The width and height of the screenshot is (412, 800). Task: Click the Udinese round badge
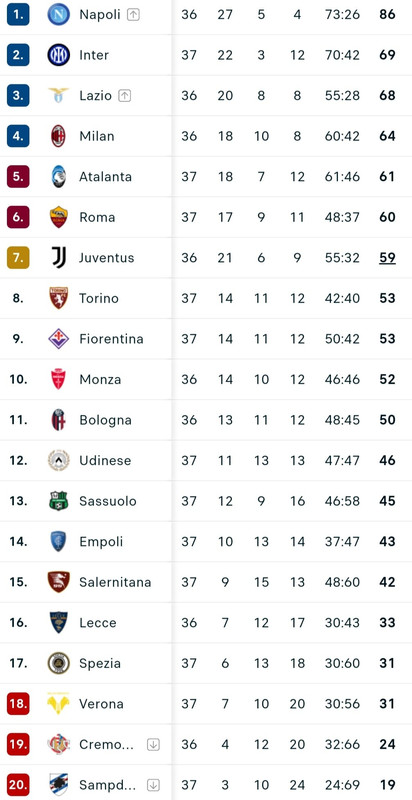point(59,460)
